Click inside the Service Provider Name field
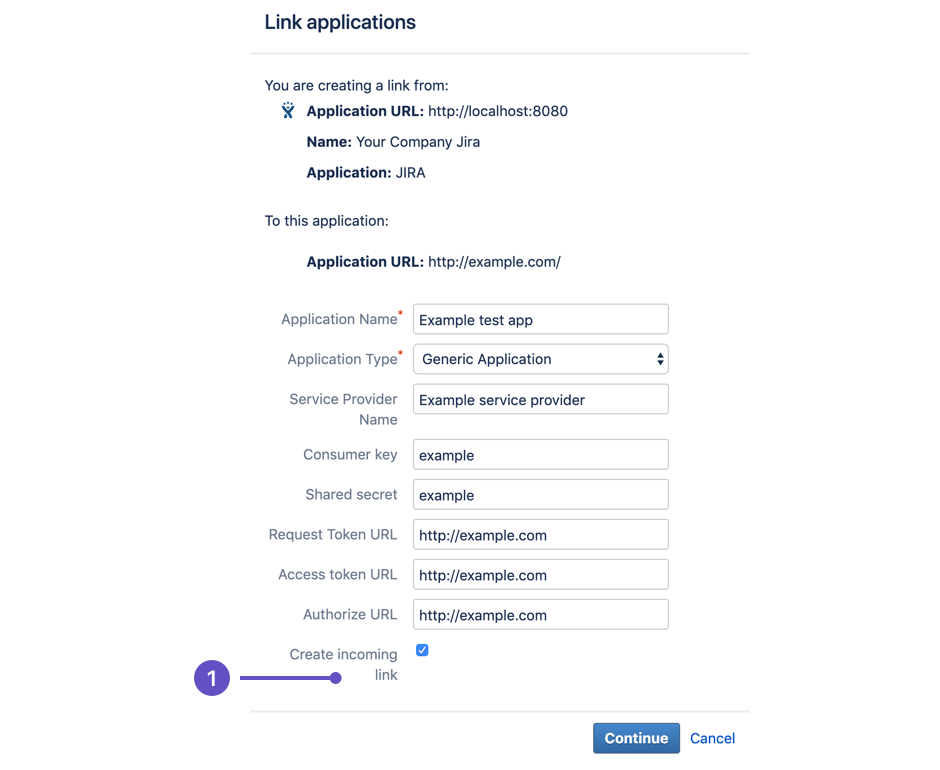 [540, 399]
